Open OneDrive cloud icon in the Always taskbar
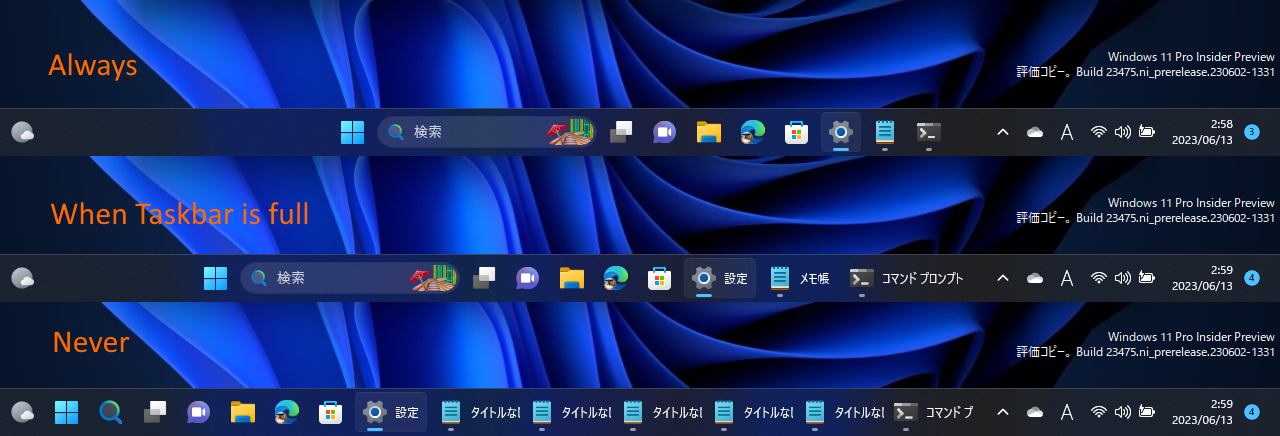The width and height of the screenshot is (1280, 436). (1035, 132)
